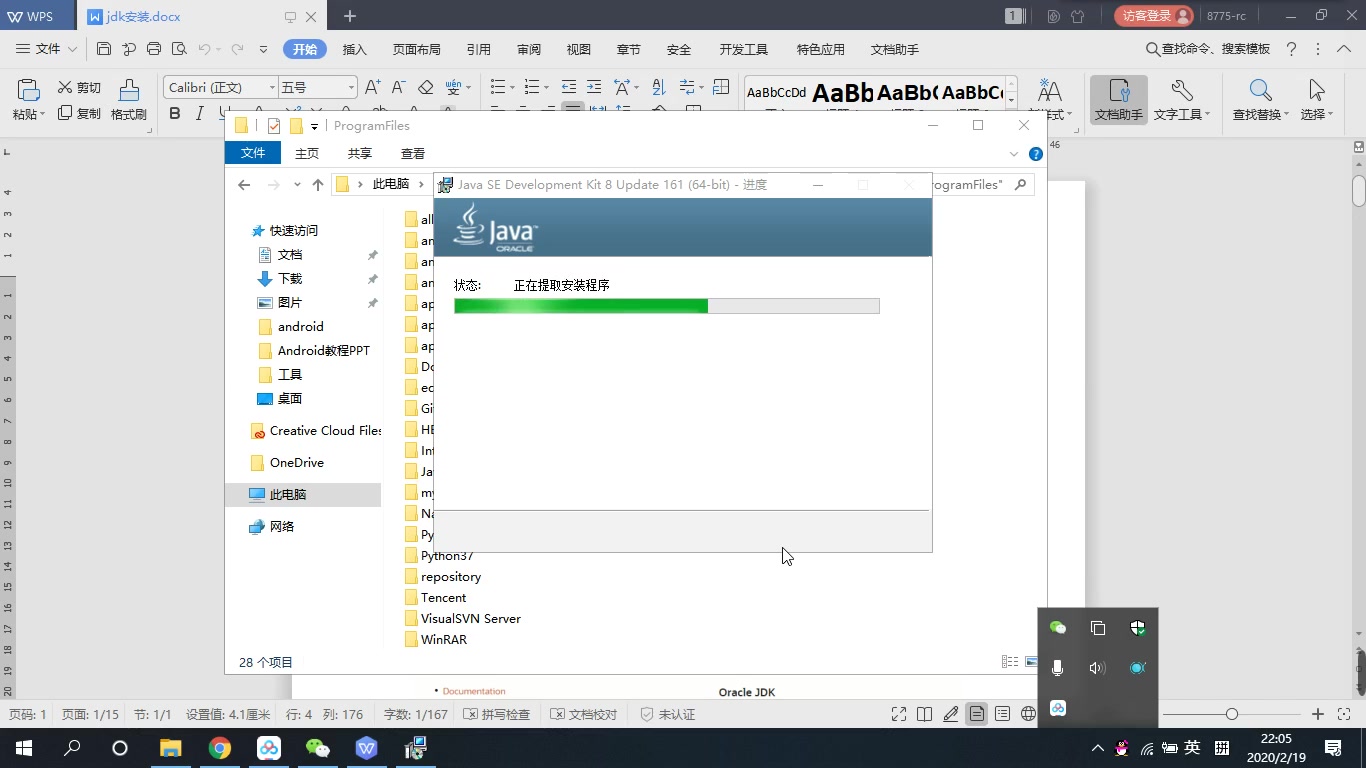Switch to the 插入 ribbon tab

(x=355, y=49)
